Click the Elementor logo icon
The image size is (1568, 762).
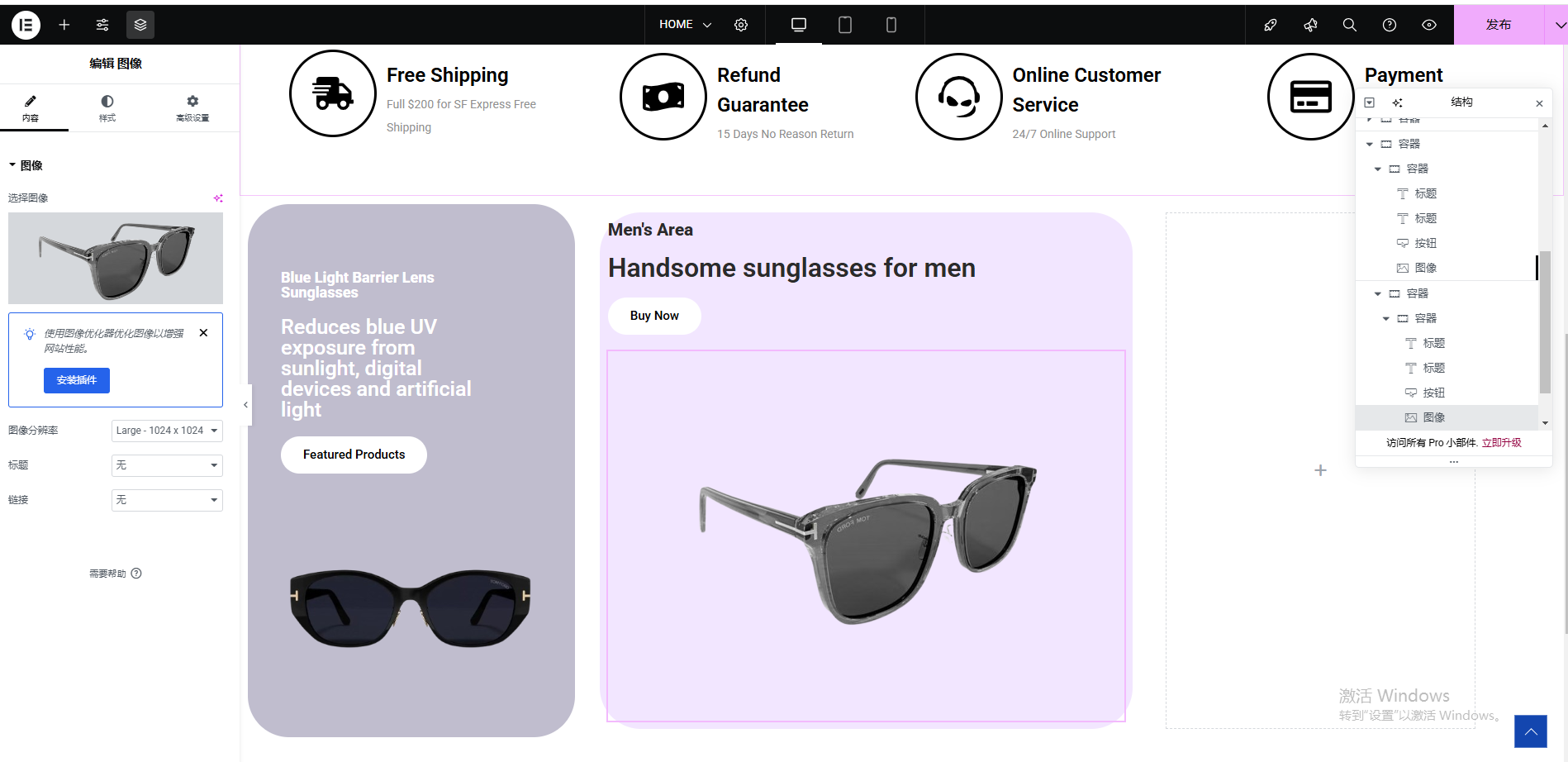pyautogui.click(x=26, y=25)
